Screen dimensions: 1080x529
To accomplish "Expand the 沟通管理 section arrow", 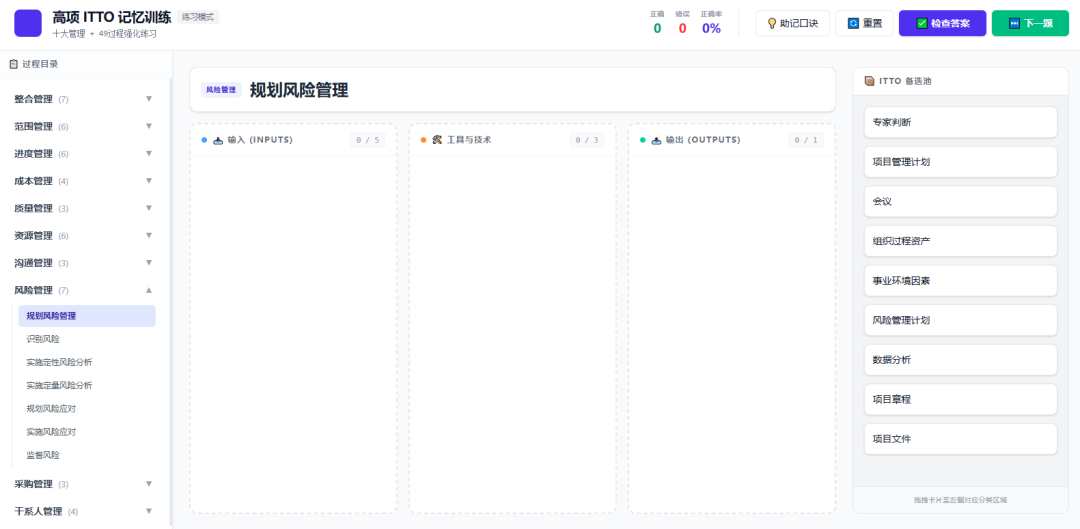I will point(149,262).
